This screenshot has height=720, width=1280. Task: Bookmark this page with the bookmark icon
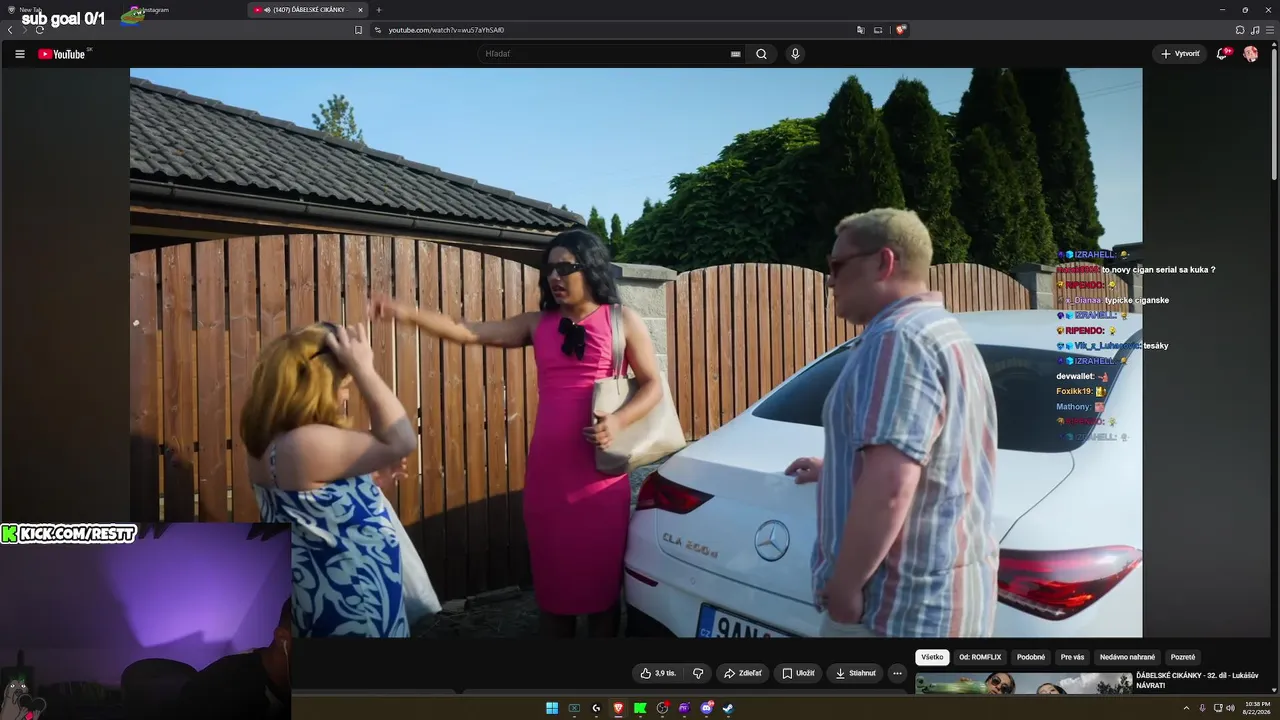[x=358, y=30]
